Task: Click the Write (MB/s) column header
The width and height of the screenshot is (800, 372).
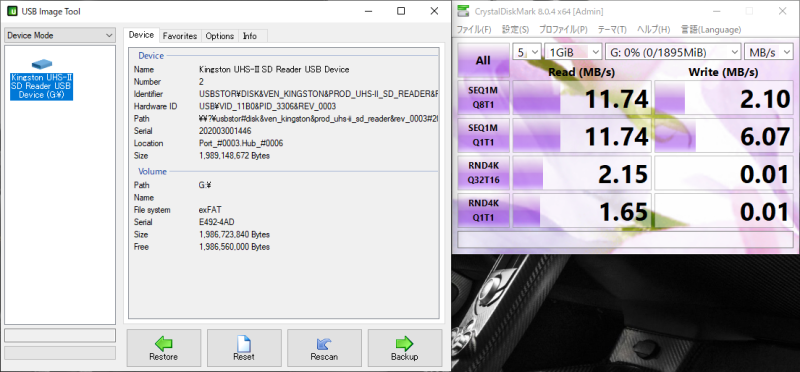Action: [723, 72]
